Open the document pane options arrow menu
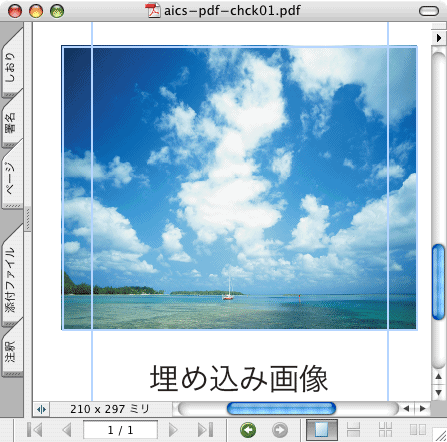 pyautogui.click(x=439, y=38)
